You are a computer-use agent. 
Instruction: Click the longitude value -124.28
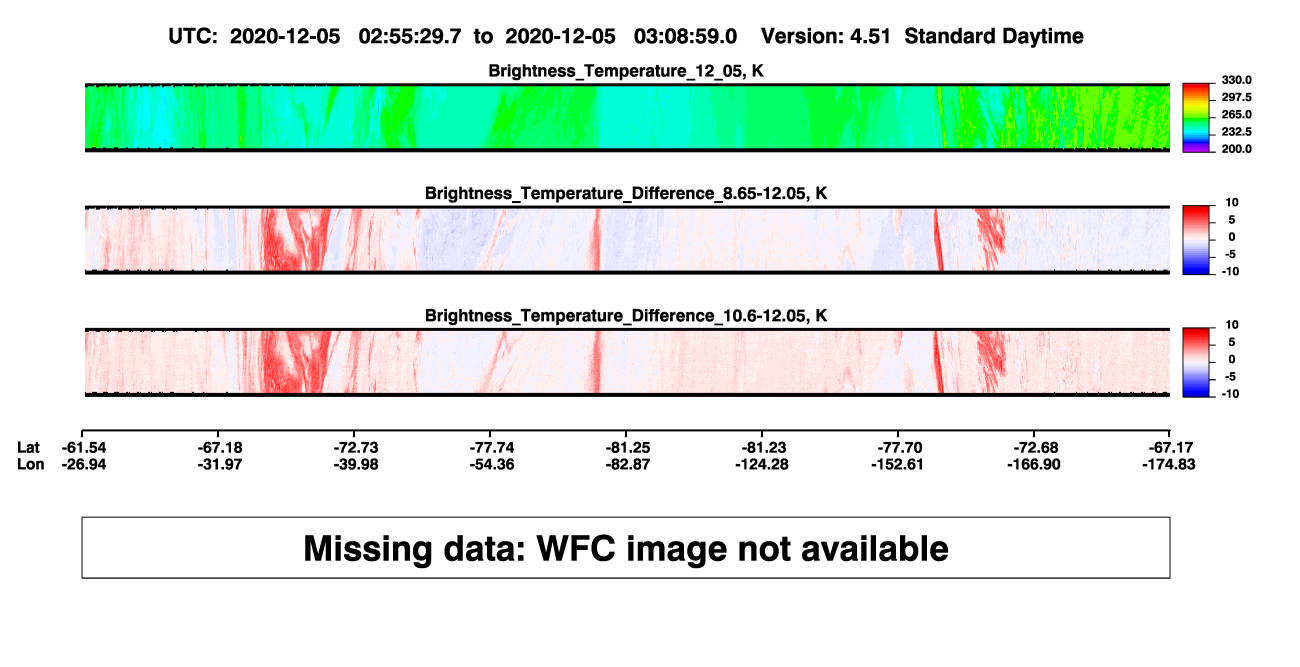(x=761, y=463)
